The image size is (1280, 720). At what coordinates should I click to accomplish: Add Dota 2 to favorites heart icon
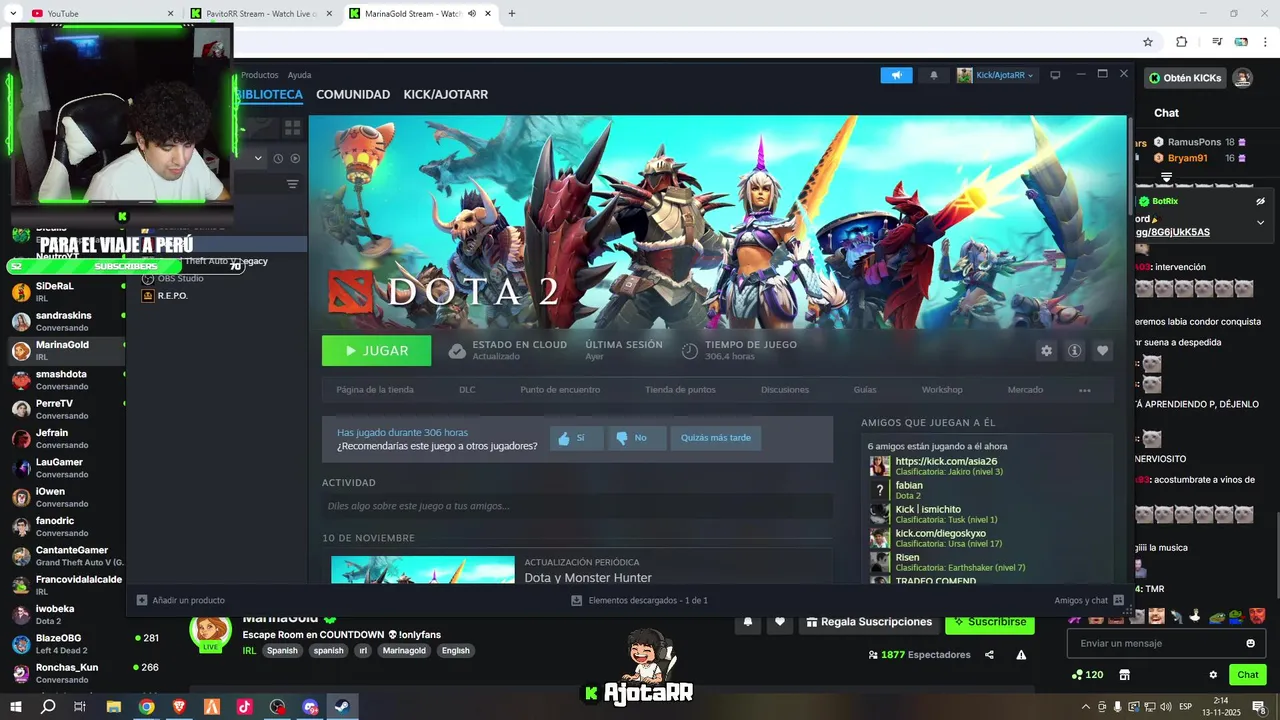coord(1102,351)
